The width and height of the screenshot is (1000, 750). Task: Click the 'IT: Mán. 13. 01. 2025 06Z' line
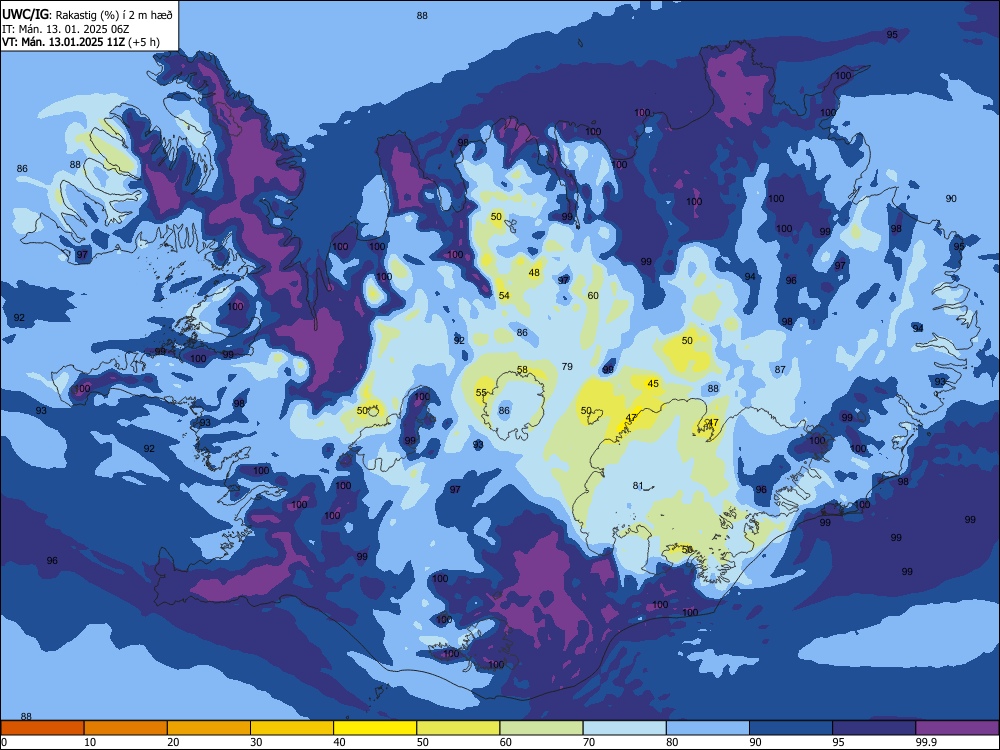point(65,29)
